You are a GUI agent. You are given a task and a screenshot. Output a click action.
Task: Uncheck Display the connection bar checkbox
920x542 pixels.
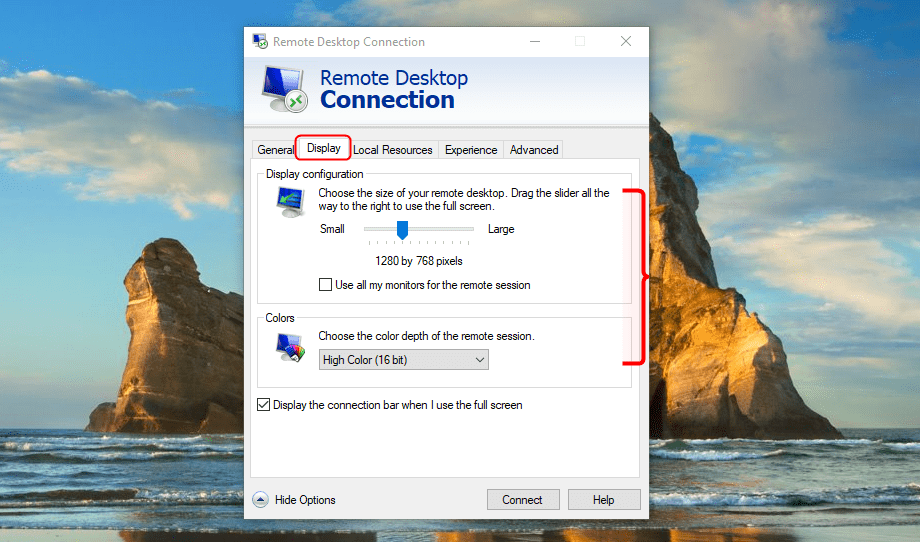tap(263, 405)
